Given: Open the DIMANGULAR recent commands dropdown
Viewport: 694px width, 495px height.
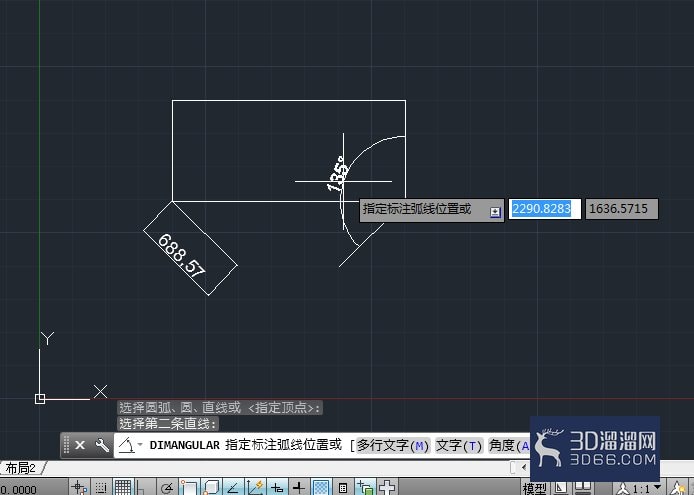Looking at the screenshot, I should coord(140,444).
